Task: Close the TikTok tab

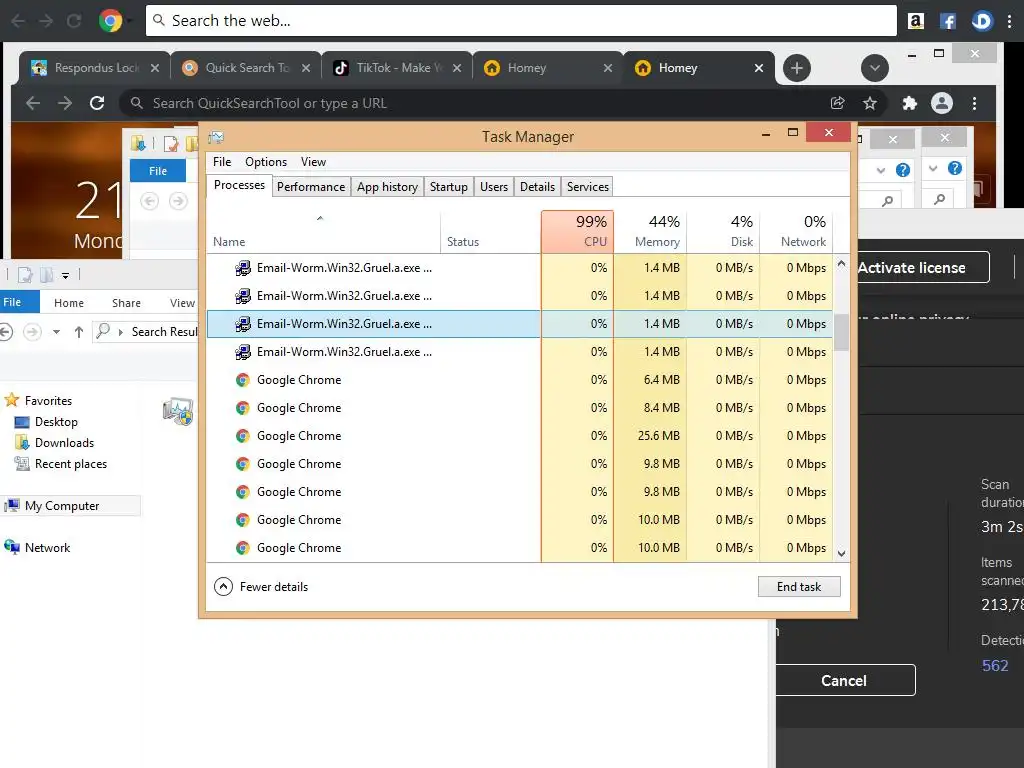Action: pos(456,68)
